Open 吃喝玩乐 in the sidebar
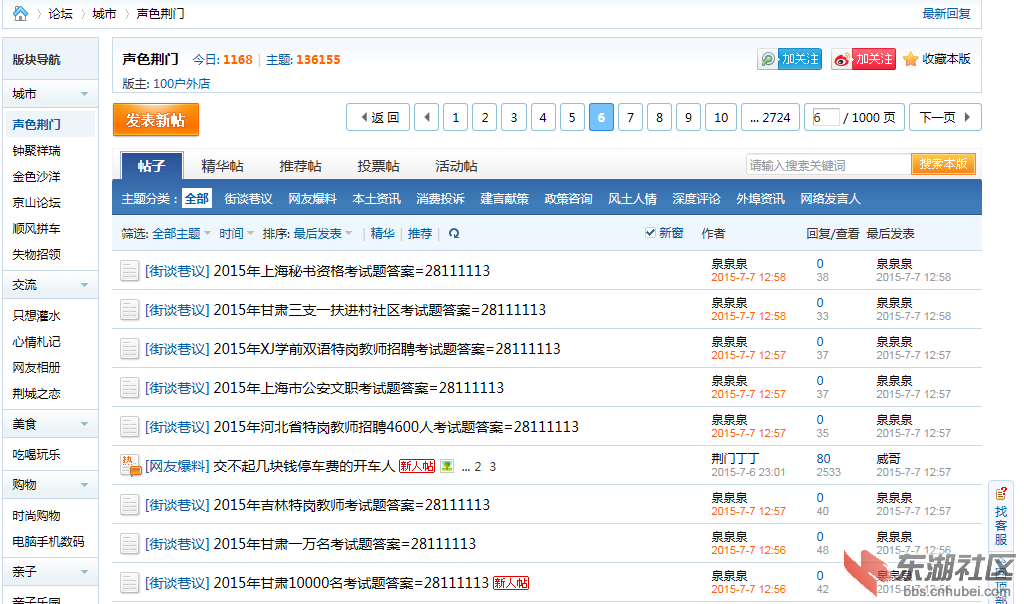Screen dimensions: 1024x604 click(x=37, y=455)
